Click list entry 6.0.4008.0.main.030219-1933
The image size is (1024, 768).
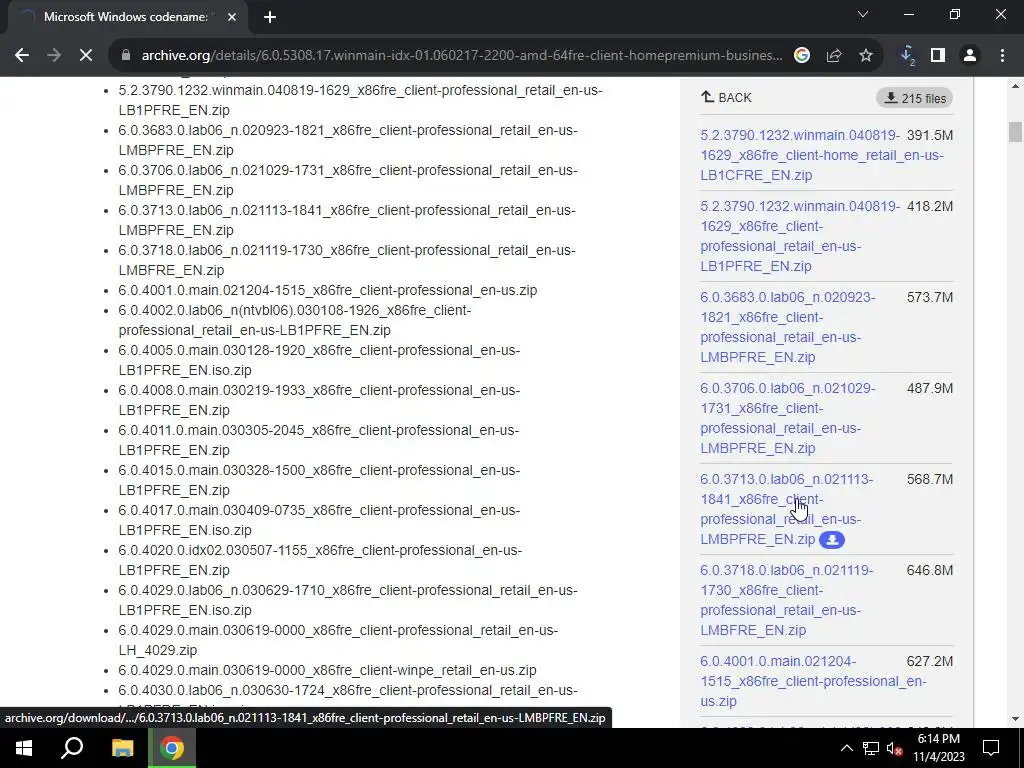click(319, 400)
